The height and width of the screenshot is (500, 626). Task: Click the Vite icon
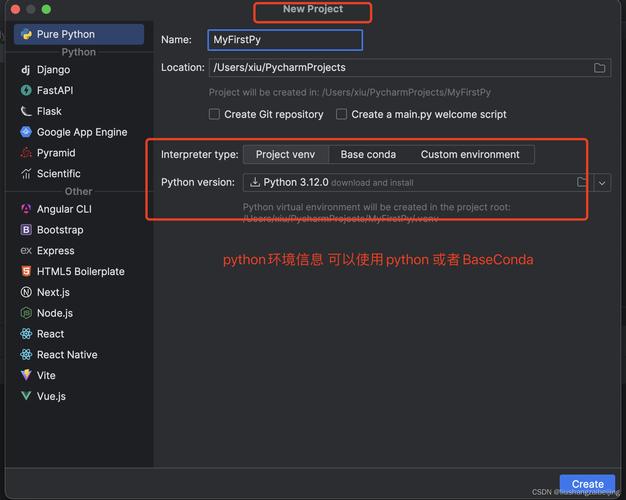(26, 375)
